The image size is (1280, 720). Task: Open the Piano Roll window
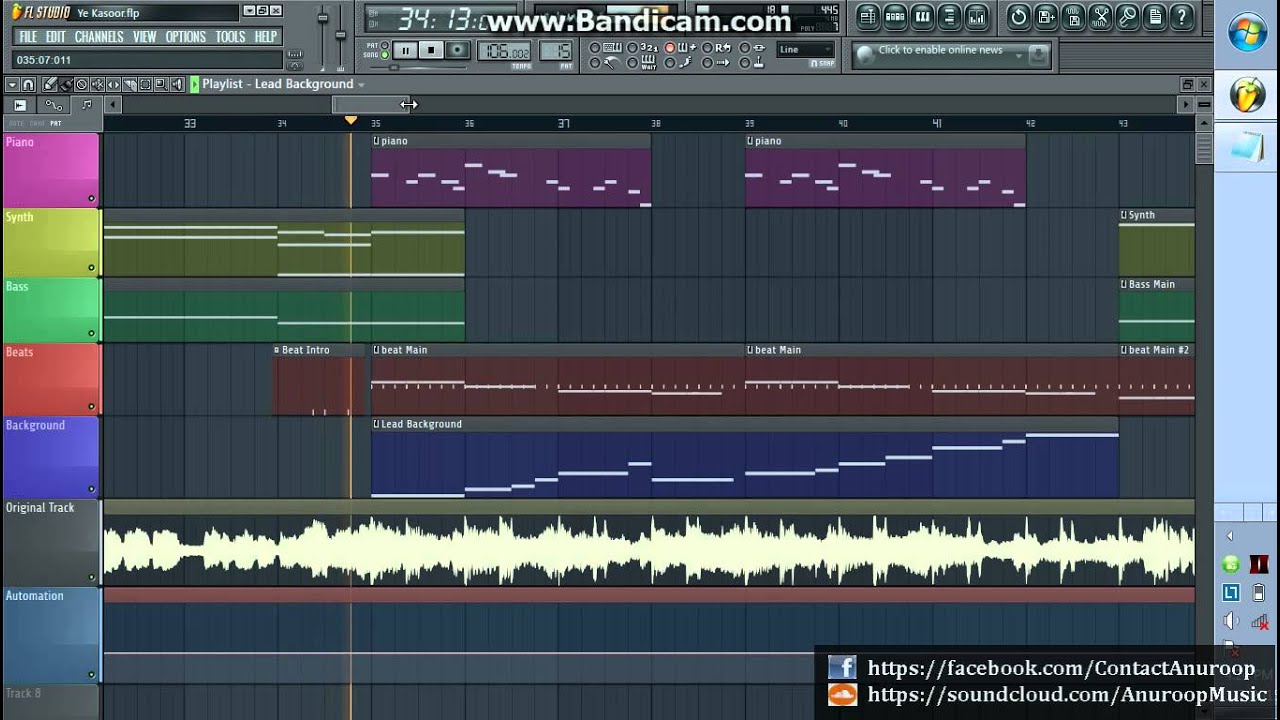[x=922, y=16]
